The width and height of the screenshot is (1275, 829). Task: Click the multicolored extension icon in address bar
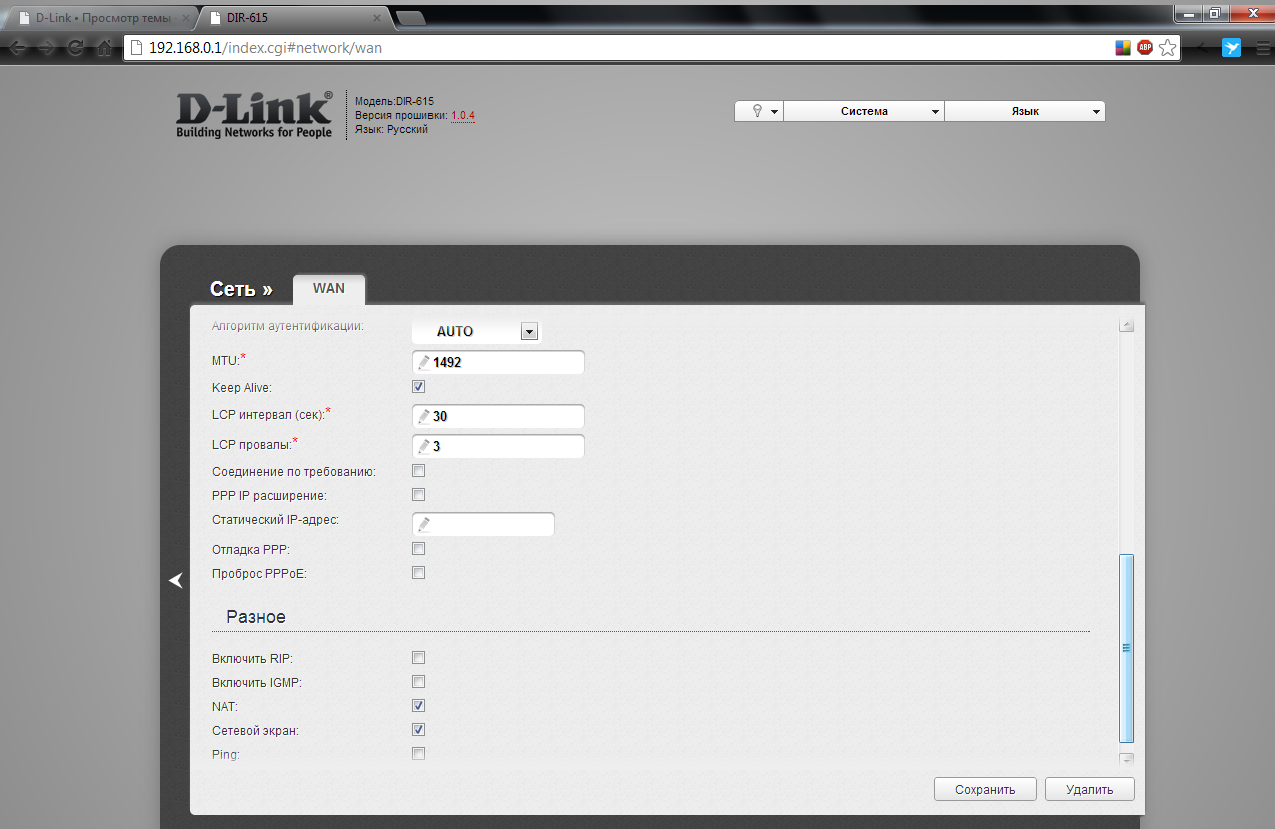click(x=1124, y=47)
